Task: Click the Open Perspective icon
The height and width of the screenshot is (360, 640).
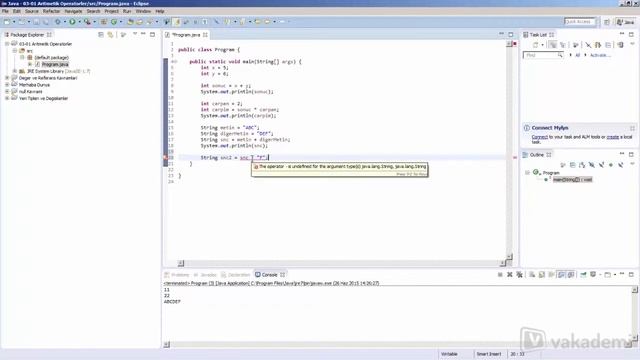Action: point(607,22)
